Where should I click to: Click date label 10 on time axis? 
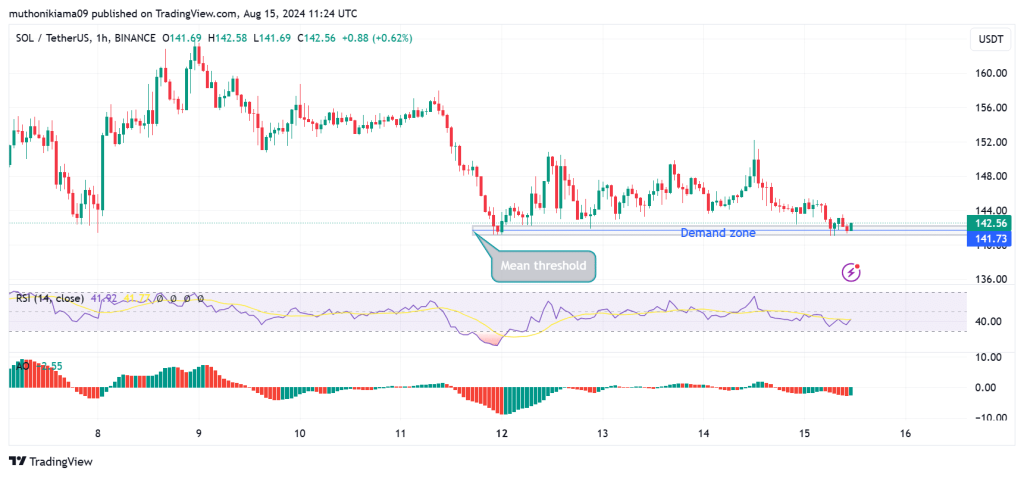click(x=300, y=433)
